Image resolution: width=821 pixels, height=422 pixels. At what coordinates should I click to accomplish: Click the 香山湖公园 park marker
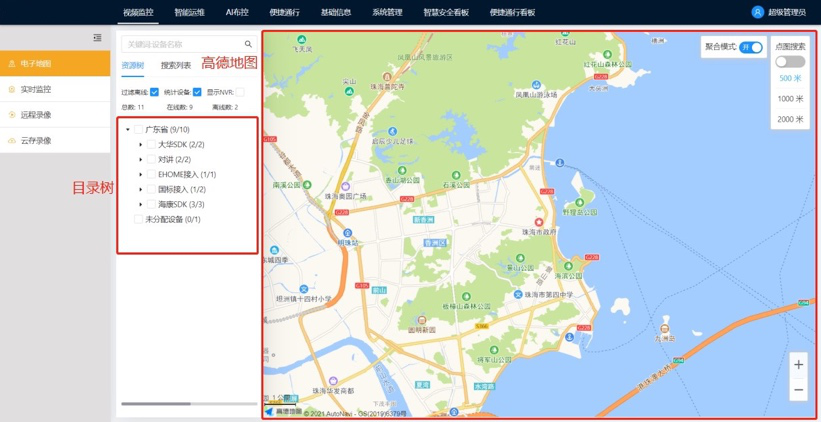point(402,170)
